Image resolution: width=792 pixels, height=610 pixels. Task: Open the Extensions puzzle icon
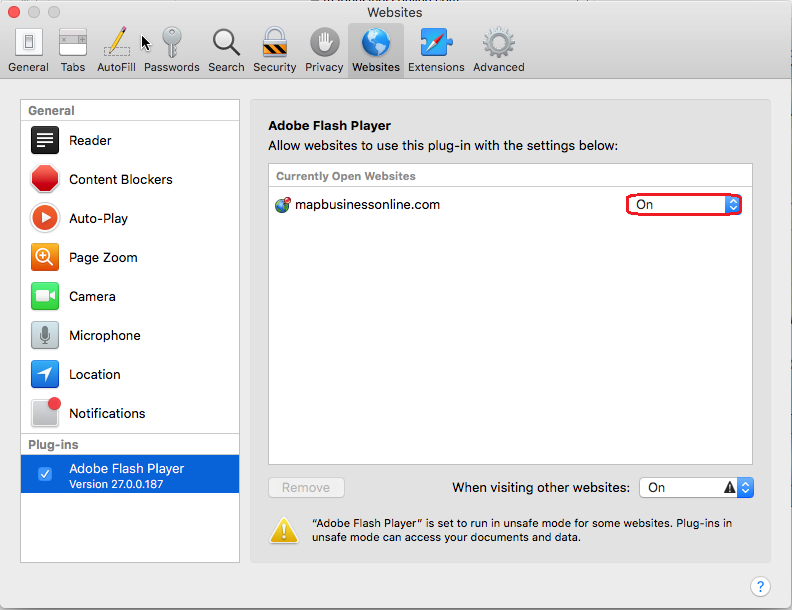click(436, 42)
